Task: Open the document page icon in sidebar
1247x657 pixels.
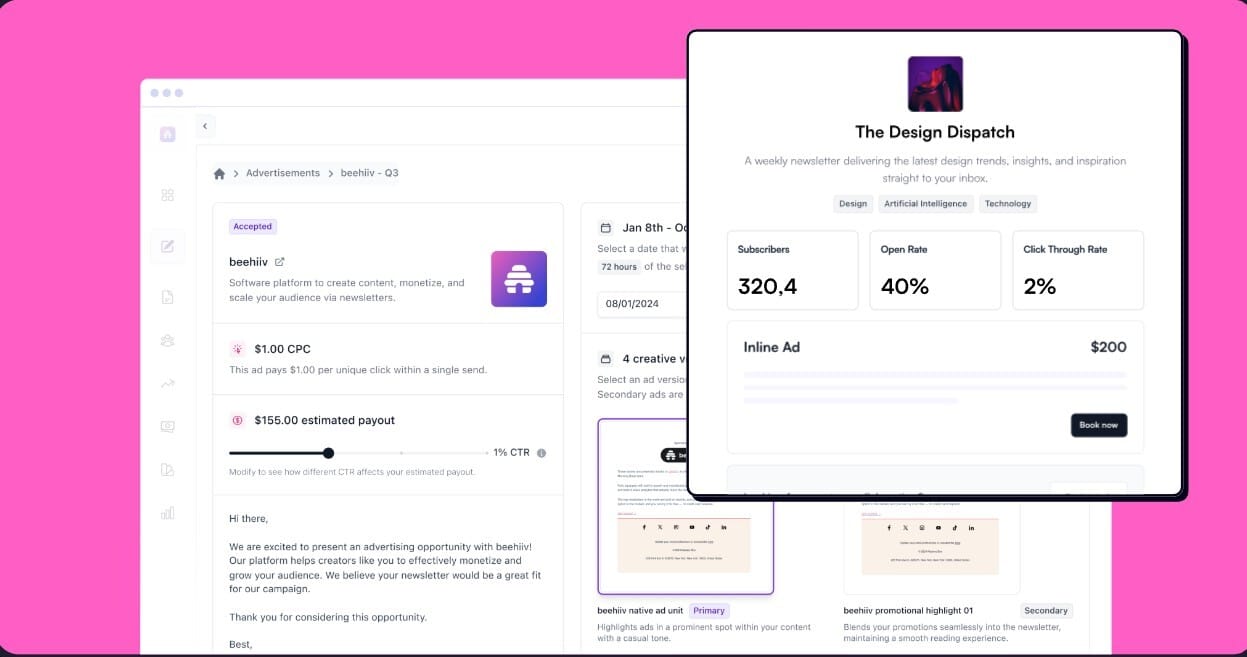Action: pyautogui.click(x=167, y=296)
